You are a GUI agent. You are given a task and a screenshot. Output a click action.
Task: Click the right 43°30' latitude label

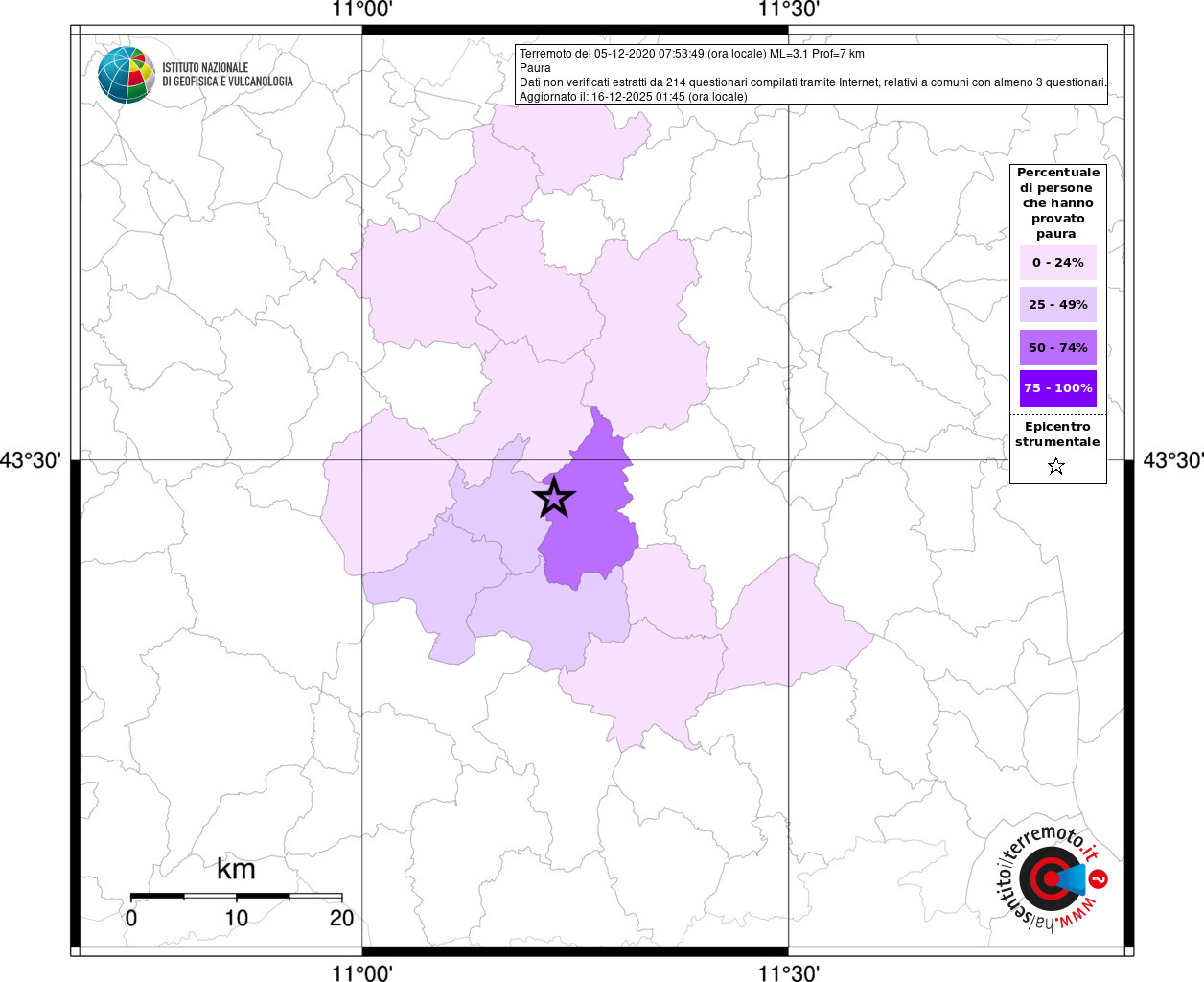click(1172, 460)
